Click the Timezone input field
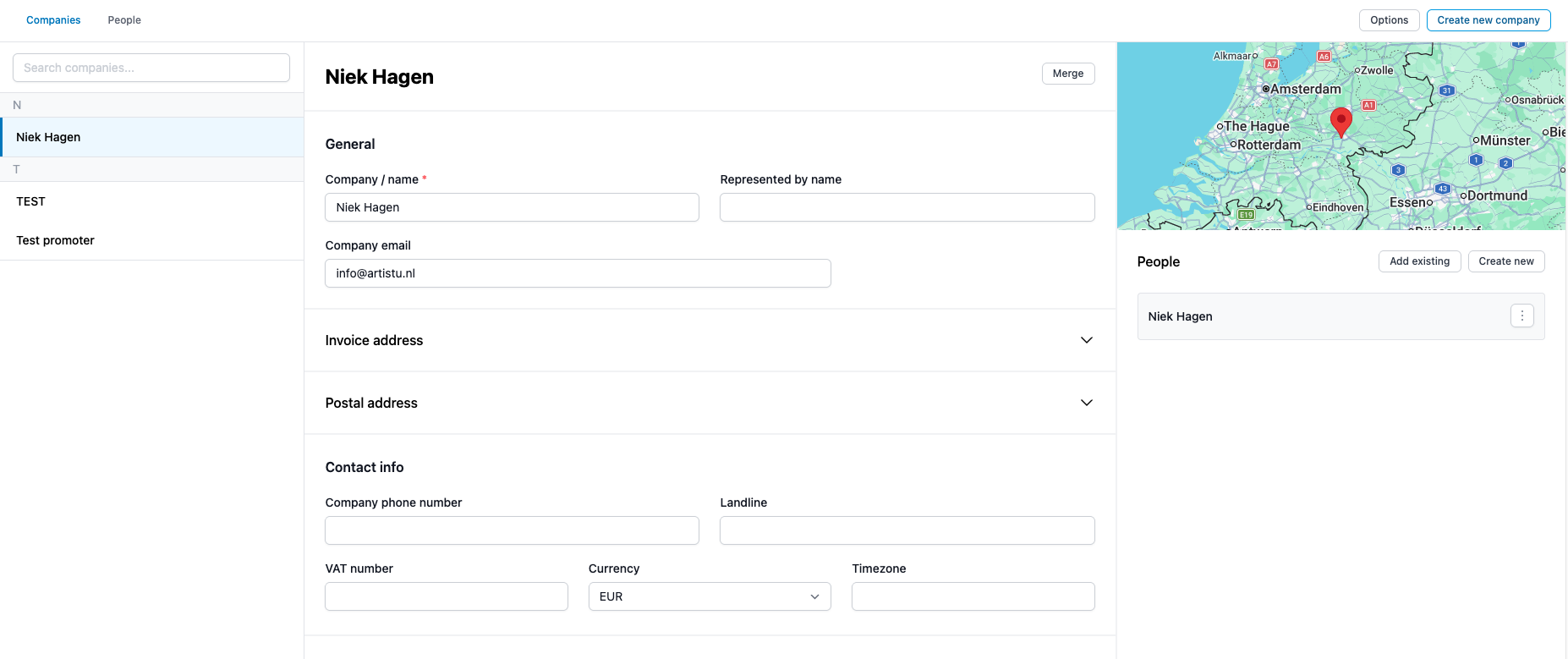The height and width of the screenshot is (659, 1568). (973, 596)
